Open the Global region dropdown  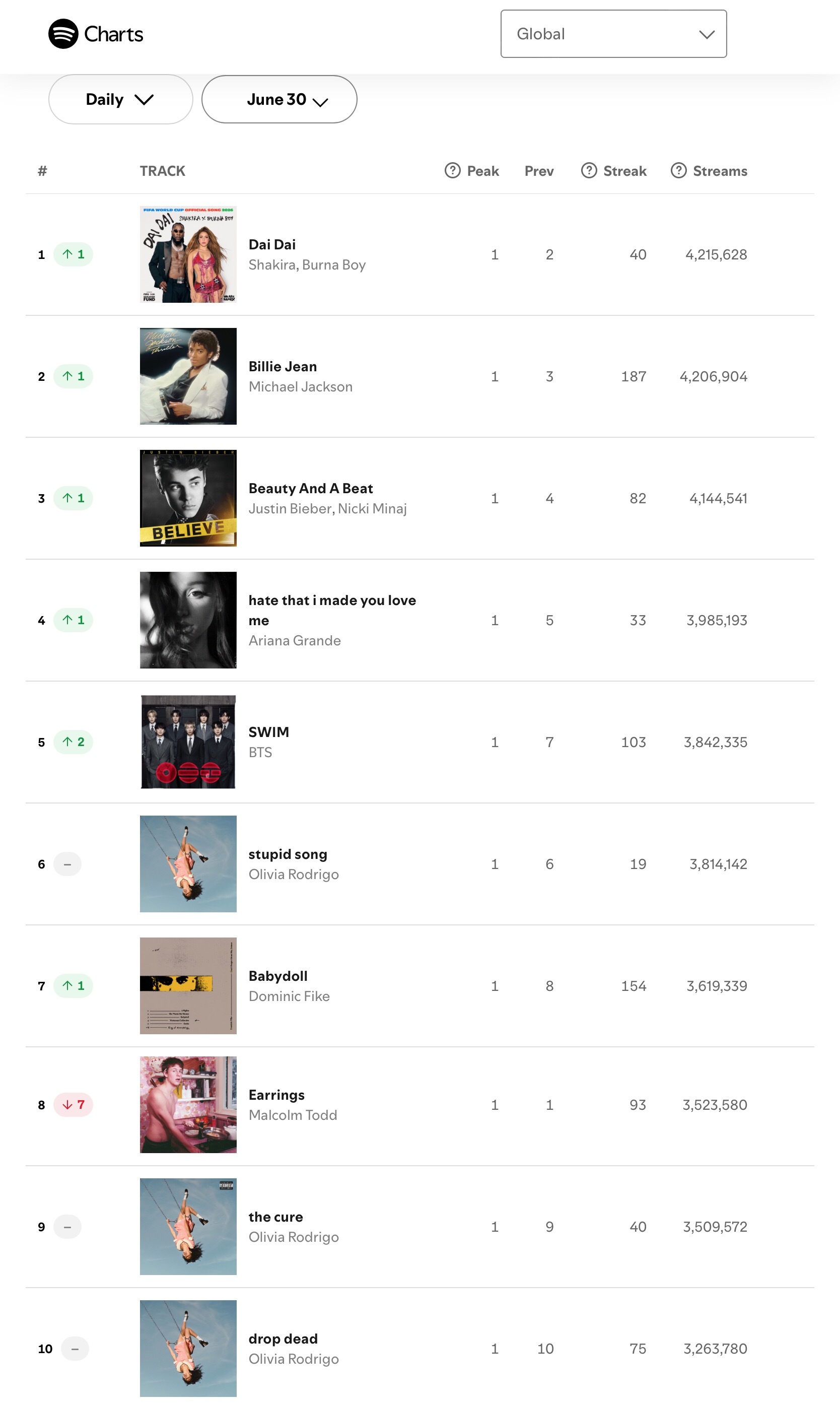tap(613, 34)
